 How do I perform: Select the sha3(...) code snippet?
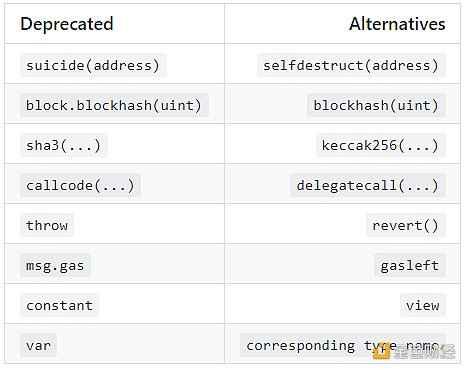[64, 145]
